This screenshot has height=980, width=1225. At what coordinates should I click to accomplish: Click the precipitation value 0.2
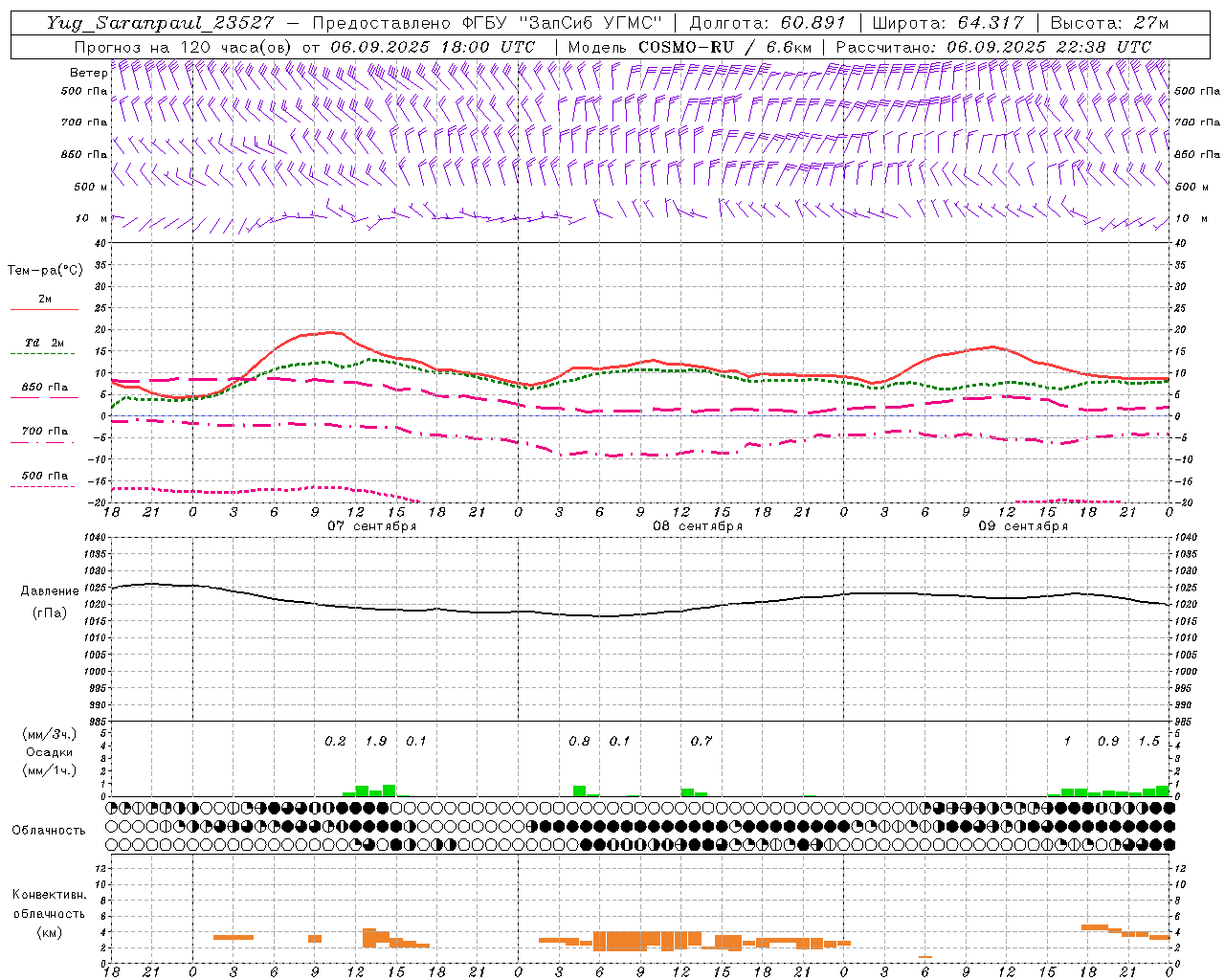click(x=335, y=742)
